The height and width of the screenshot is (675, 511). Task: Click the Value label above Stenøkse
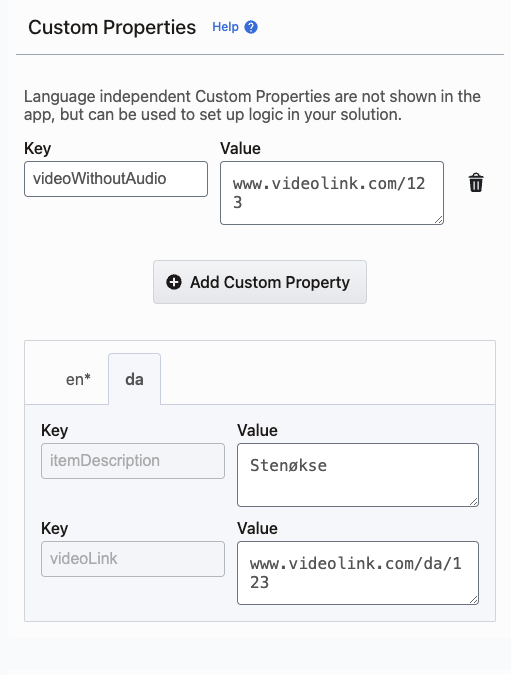(257, 430)
